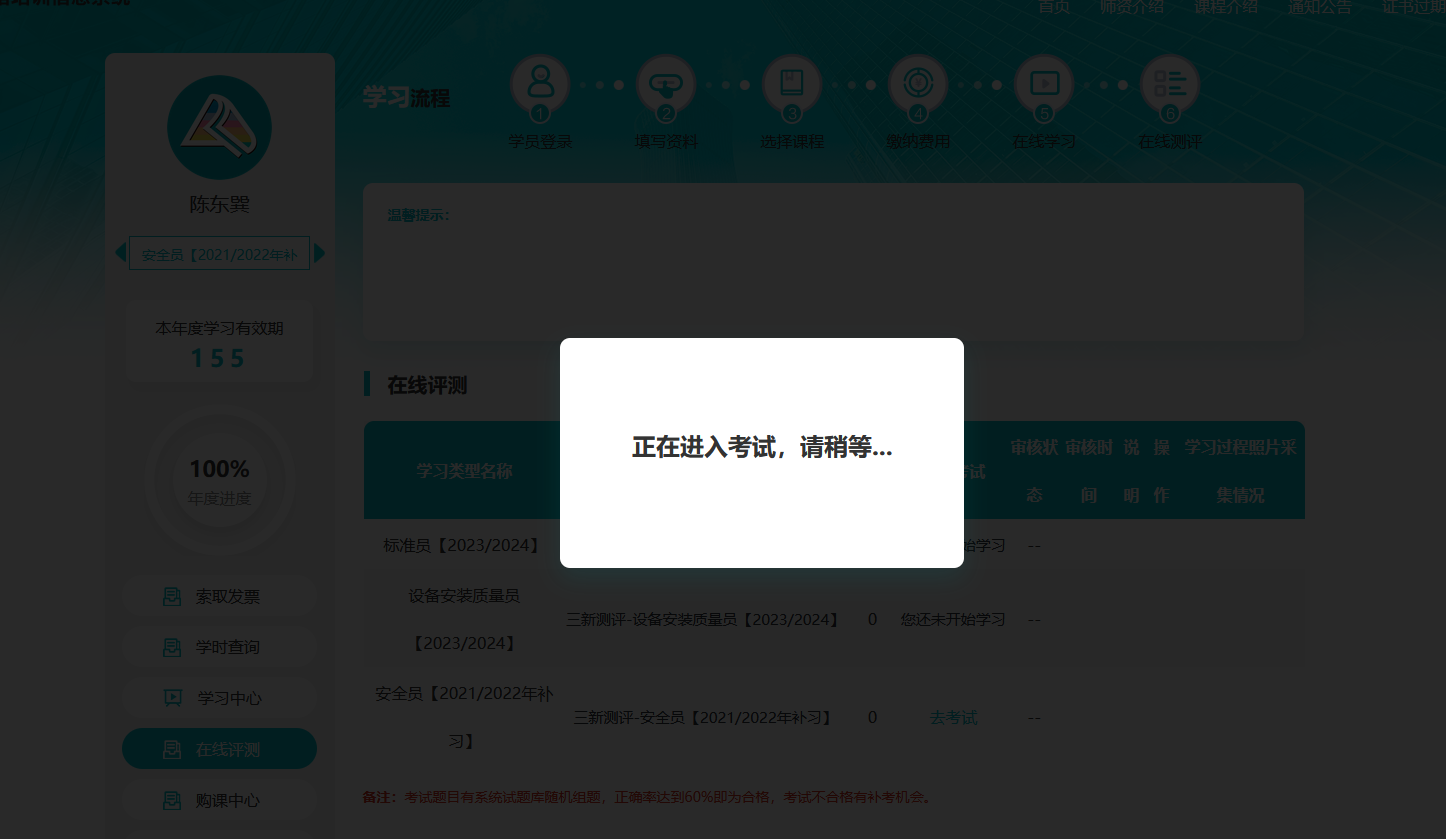Click the icon beside 购课中心
The height and width of the screenshot is (839, 1446).
172,800
